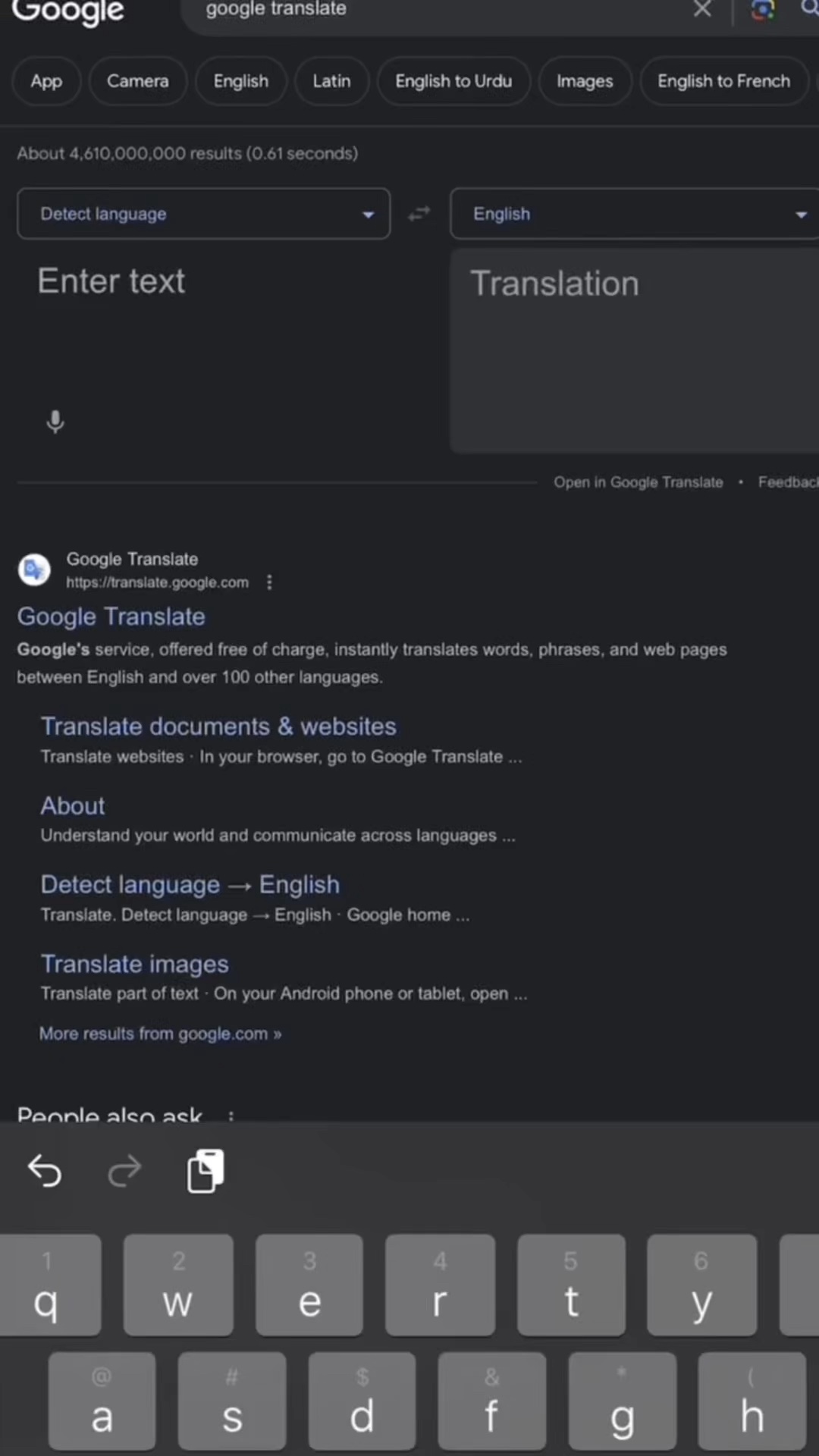Click Open in Google Translate link
Image resolution: width=819 pixels, height=1456 pixels.
click(x=638, y=482)
